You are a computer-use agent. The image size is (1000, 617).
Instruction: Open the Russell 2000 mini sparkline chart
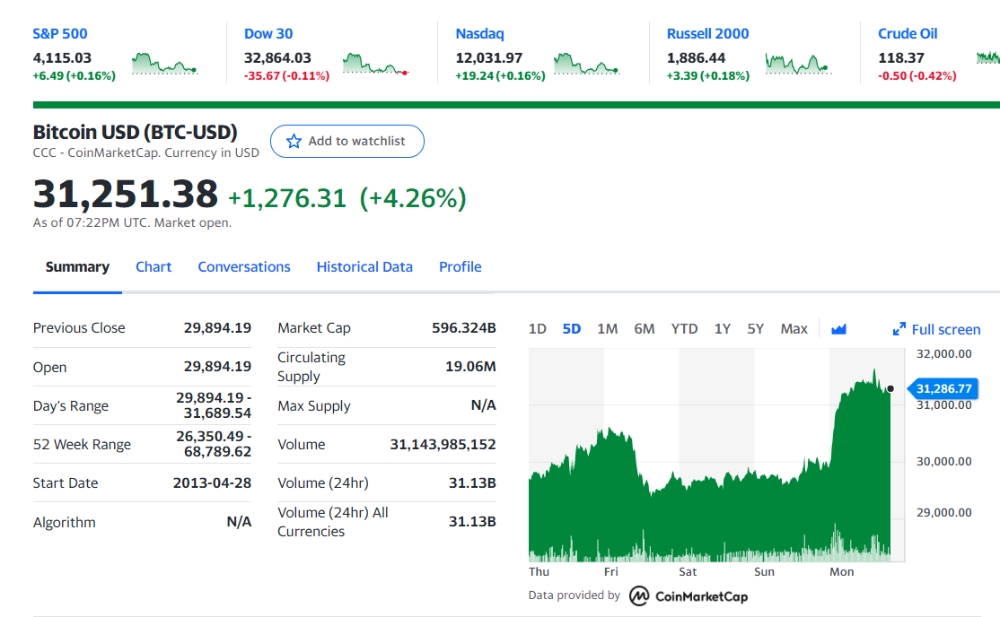(x=798, y=64)
